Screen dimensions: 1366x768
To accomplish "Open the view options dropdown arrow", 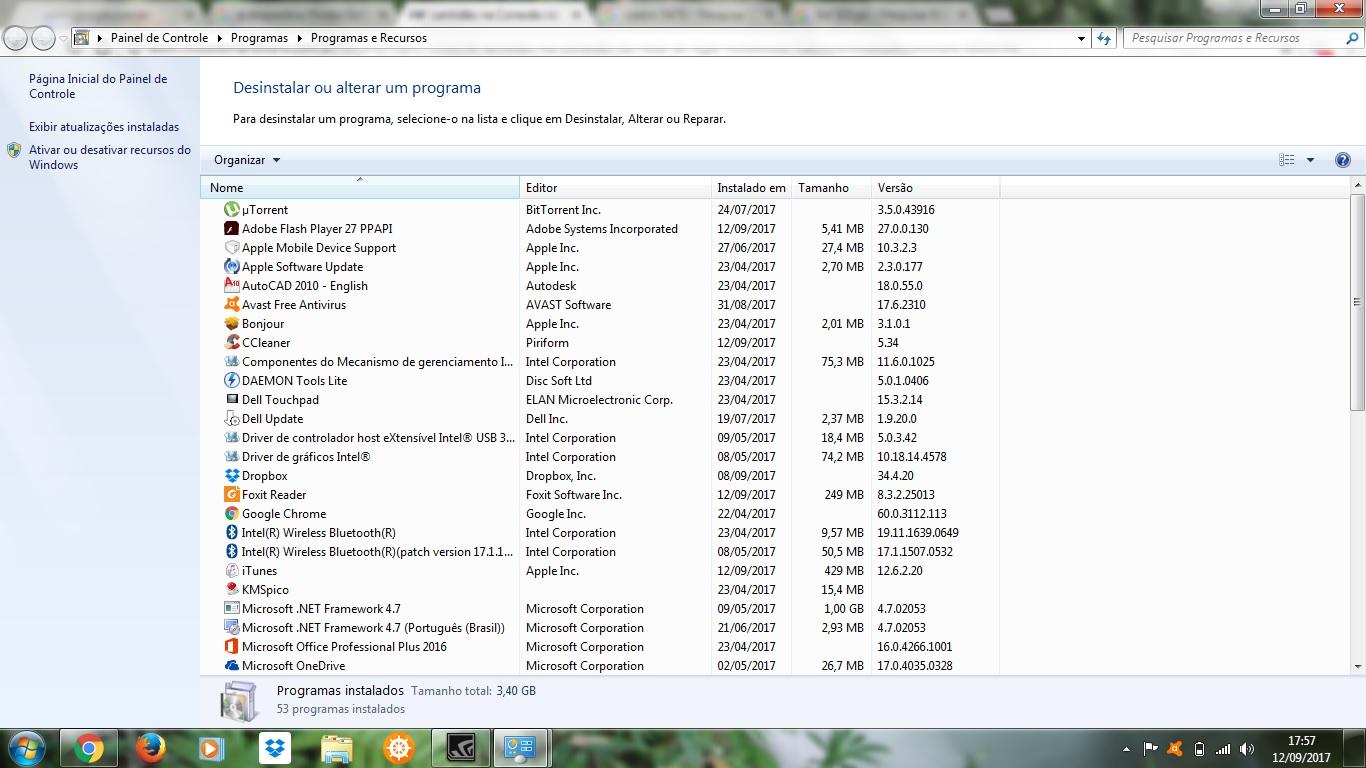I will (x=1310, y=160).
